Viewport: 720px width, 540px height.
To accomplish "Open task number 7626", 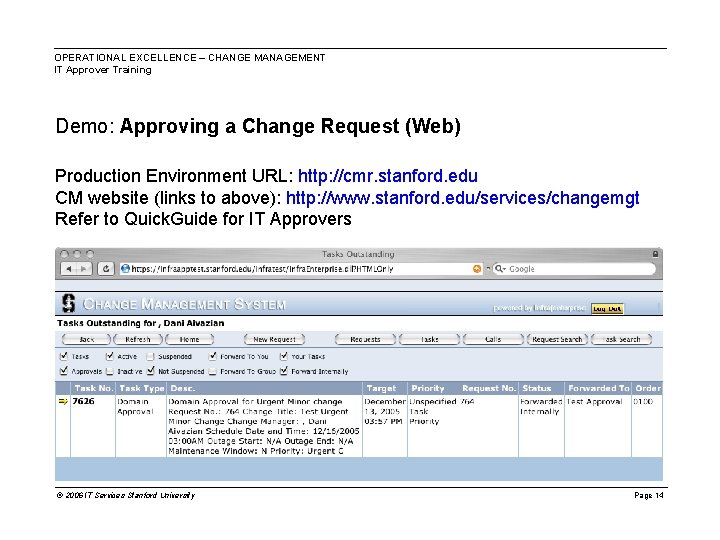I will coord(83,401).
